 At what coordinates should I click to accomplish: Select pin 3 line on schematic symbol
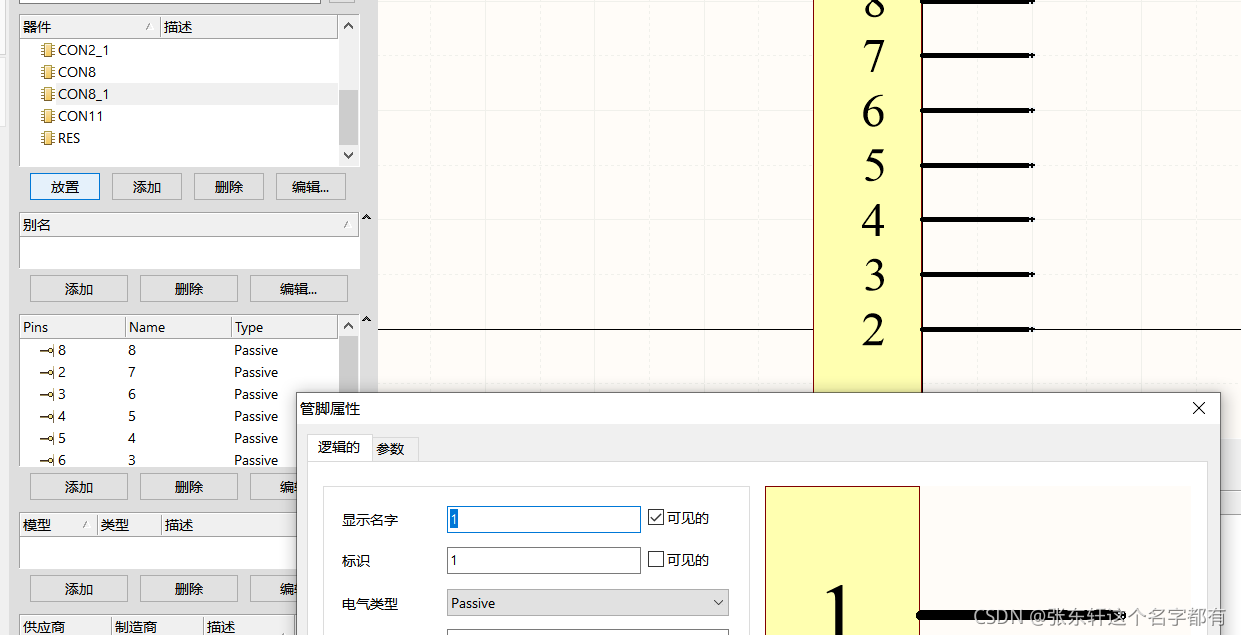click(x=977, y=274)
